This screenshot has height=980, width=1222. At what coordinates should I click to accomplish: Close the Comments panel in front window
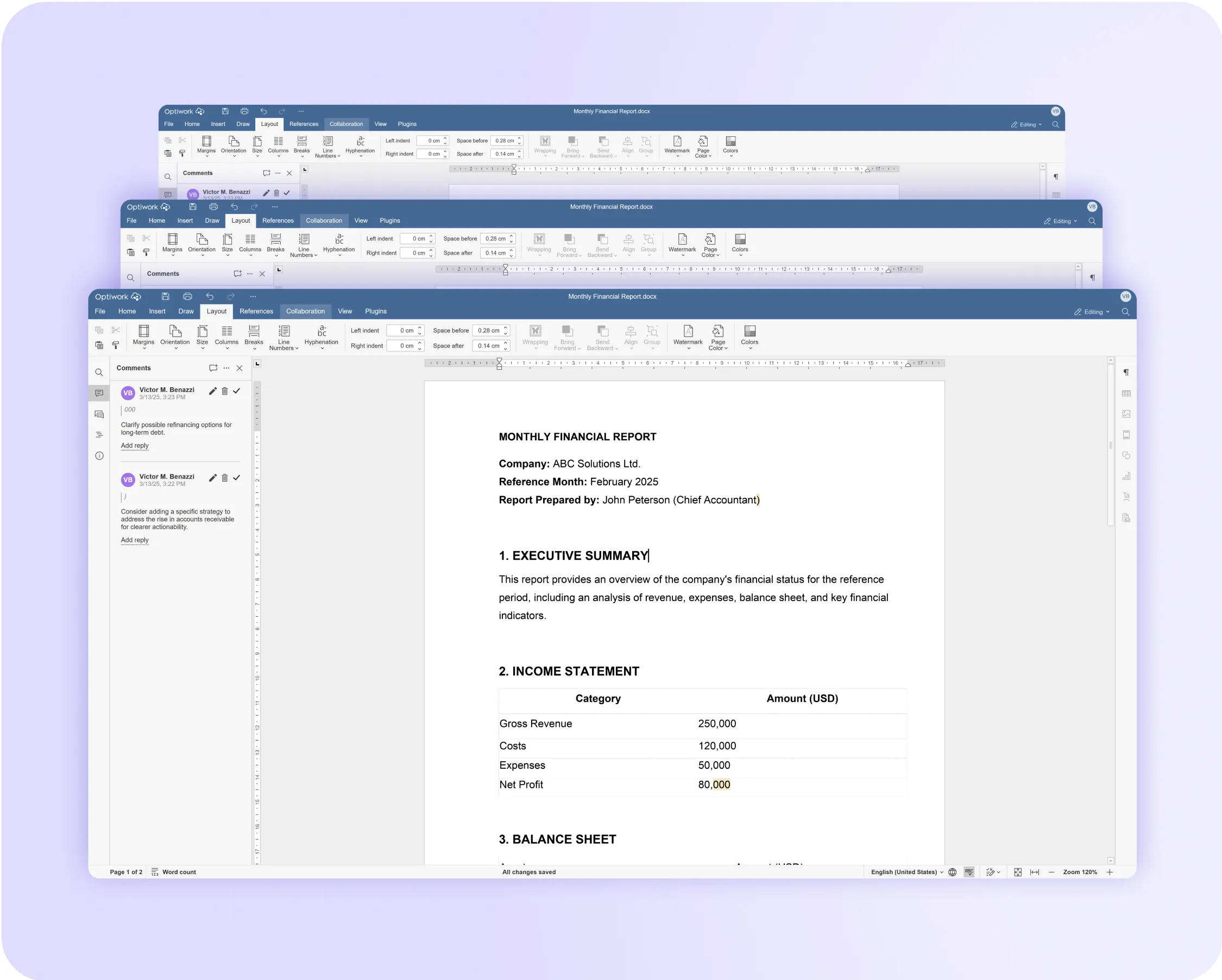240,368
